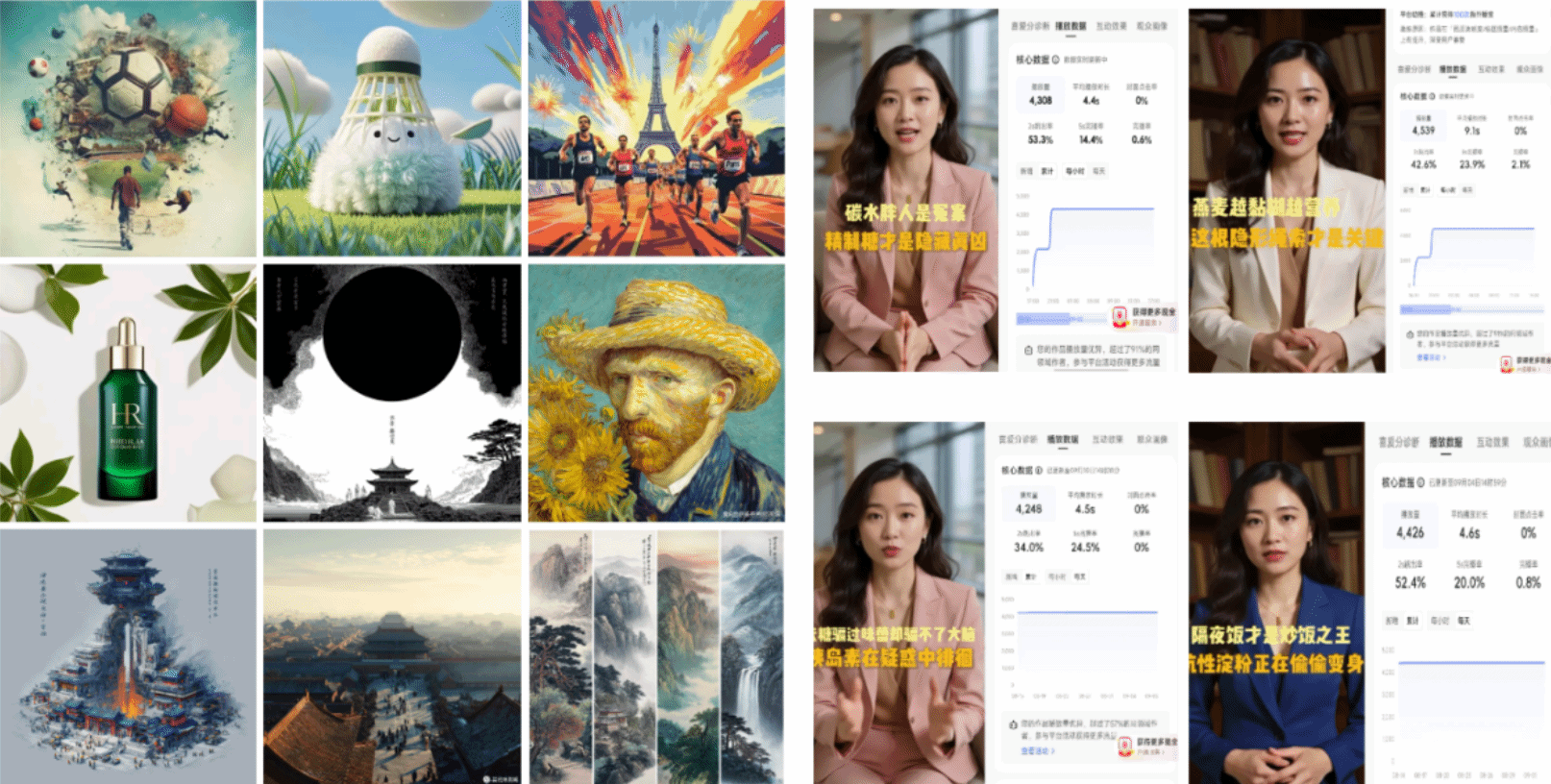Toggle 每小时 view in the 4,308 panel
Viewport: 1551px width, 784px height.
point(1074,171)
